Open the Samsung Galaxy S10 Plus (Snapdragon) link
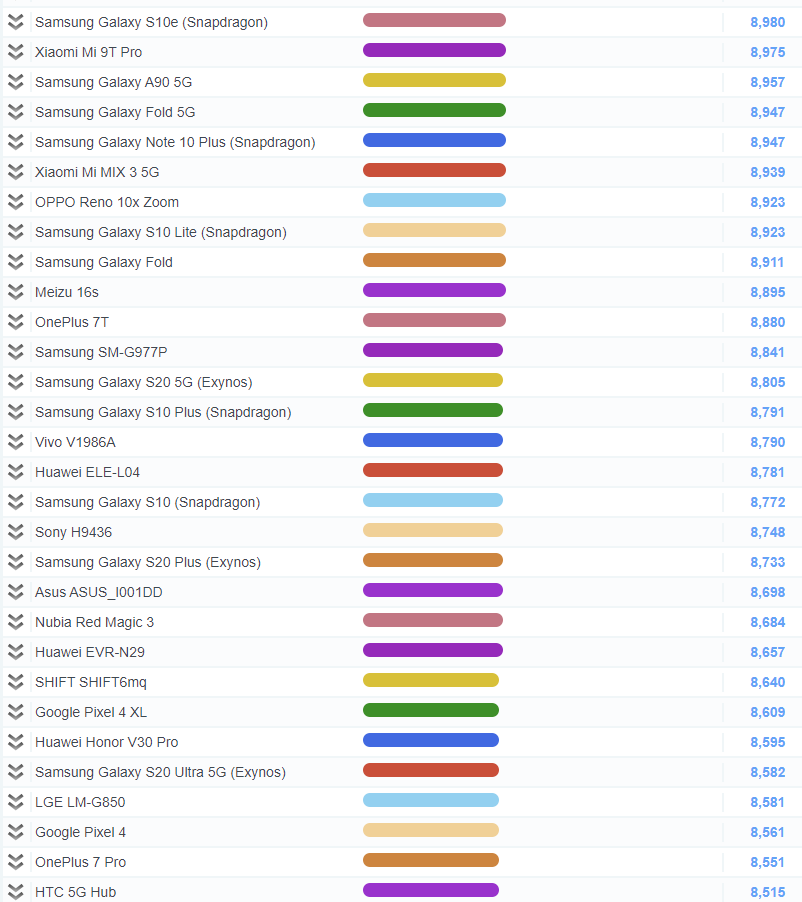Image resolution: width=802 pixels, height=902 pixels. pos(163,412)
